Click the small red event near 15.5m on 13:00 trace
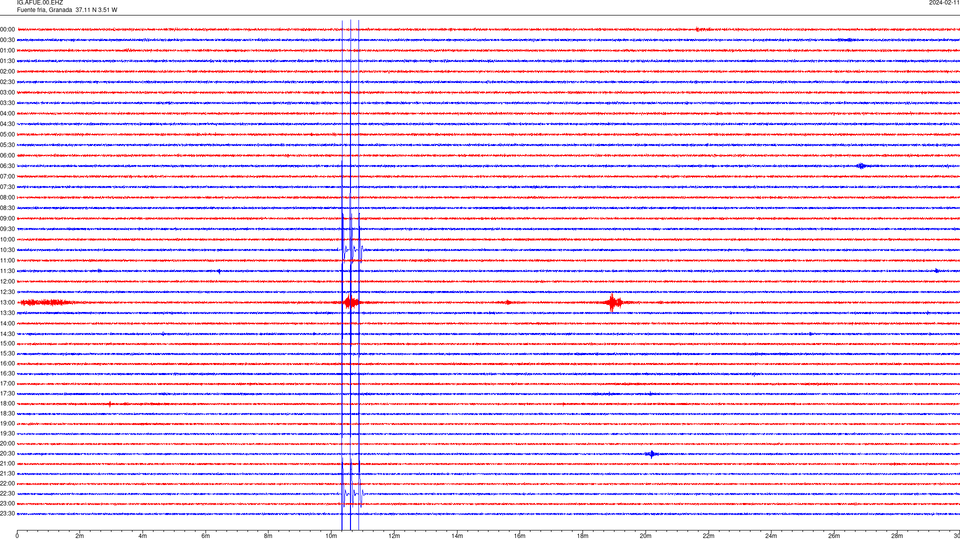Viewport: 960px width, 540px height. pos(508,302)
